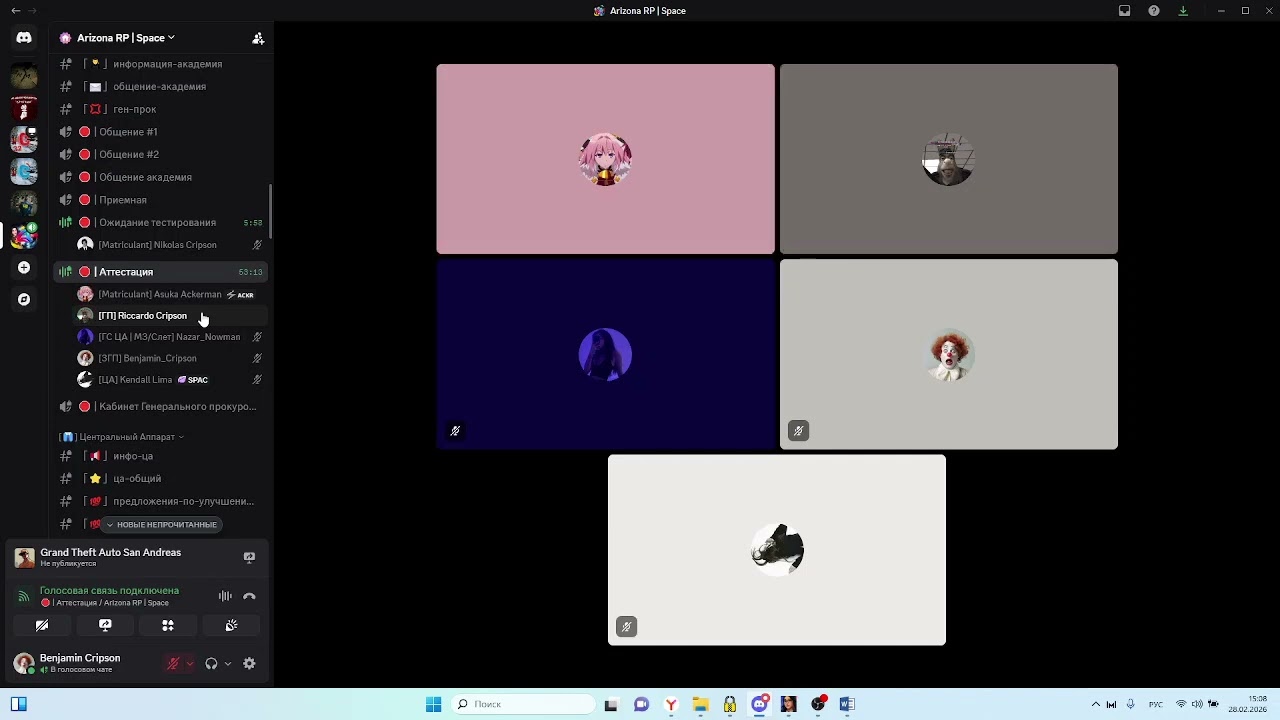Select user Riccardo Cripson in voice list
This screenshot has width=1280, height=720.
click(170, 316)
